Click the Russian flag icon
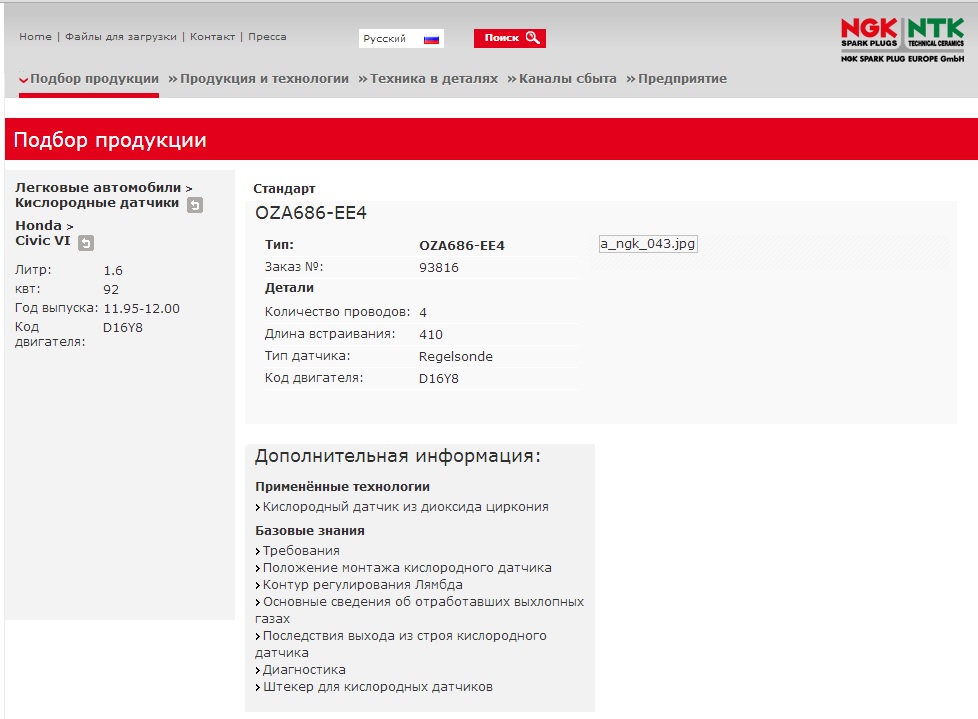Screen dimensions: 978x719 (431, 39)
